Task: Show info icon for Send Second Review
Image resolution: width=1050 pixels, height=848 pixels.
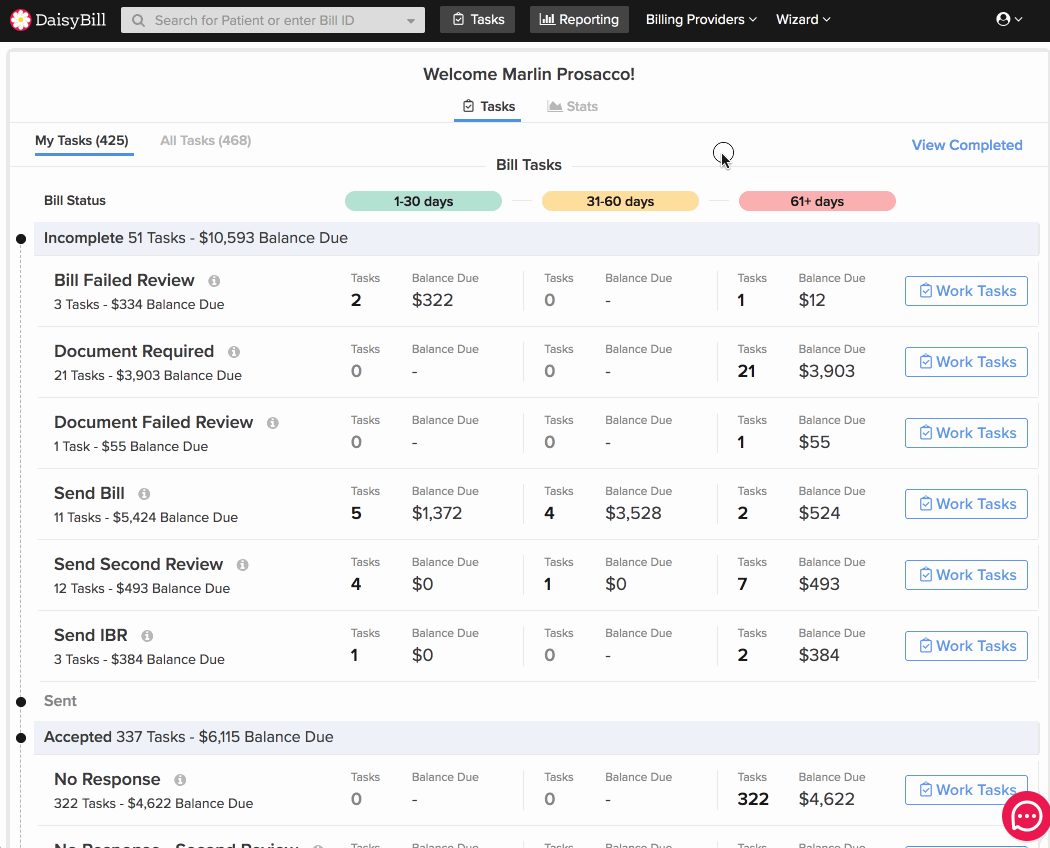Action: pyautogui.click(x=242, y=565)
